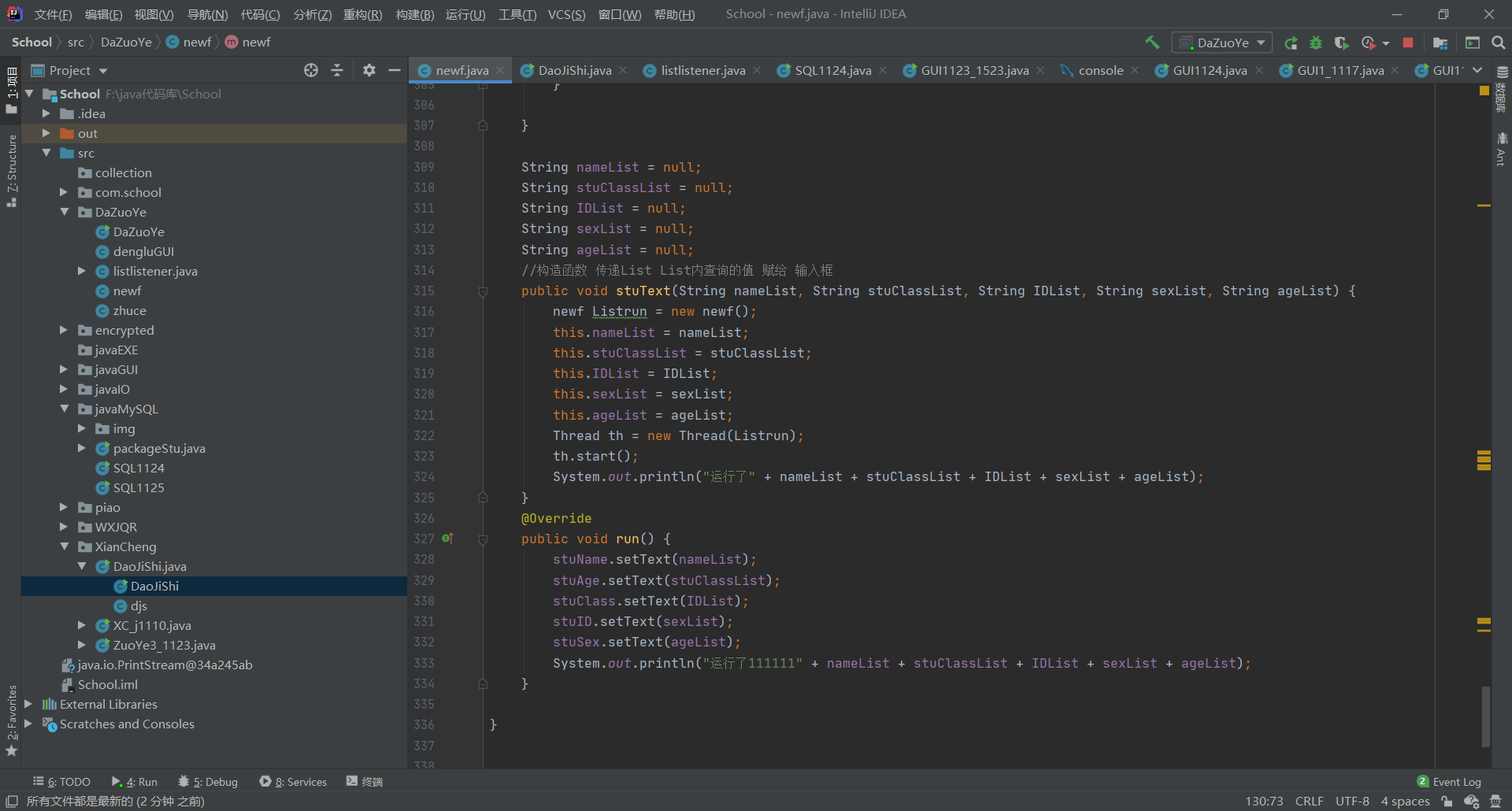The image size is (1512, 811).
Task: Switch to the console tab
Action: click(x=1100, y=70)
